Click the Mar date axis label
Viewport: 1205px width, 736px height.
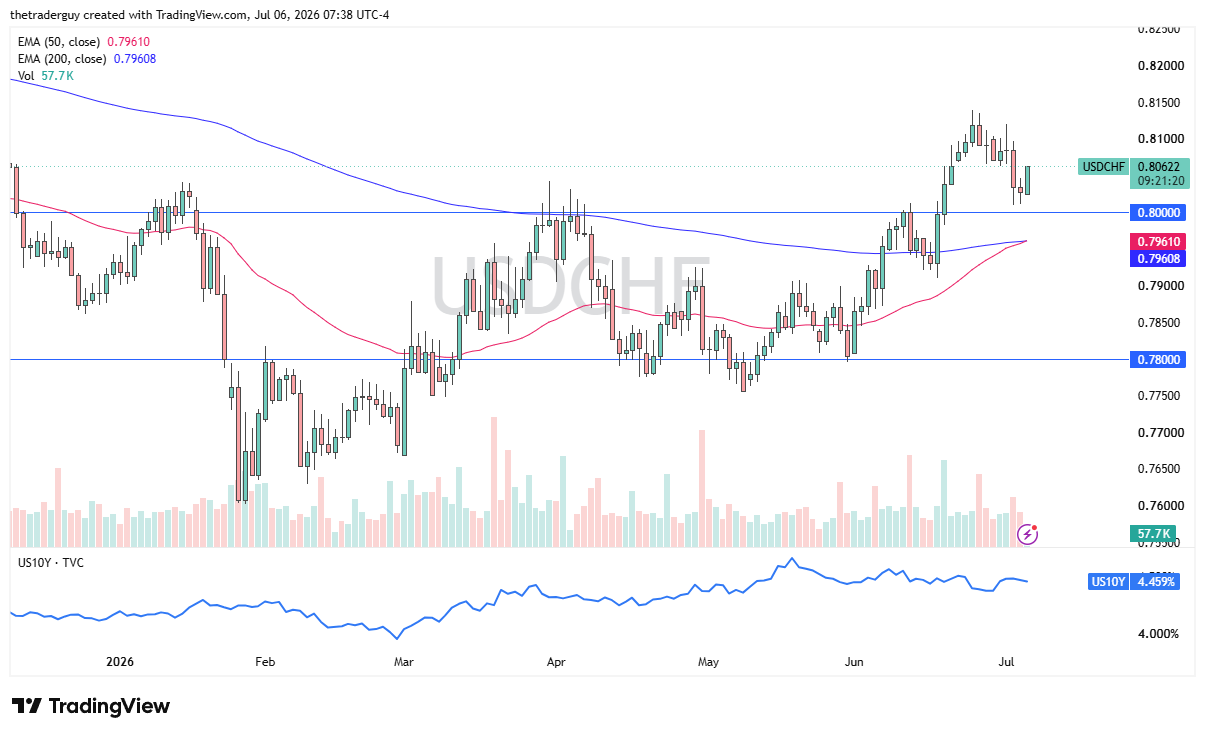[403, 662]
